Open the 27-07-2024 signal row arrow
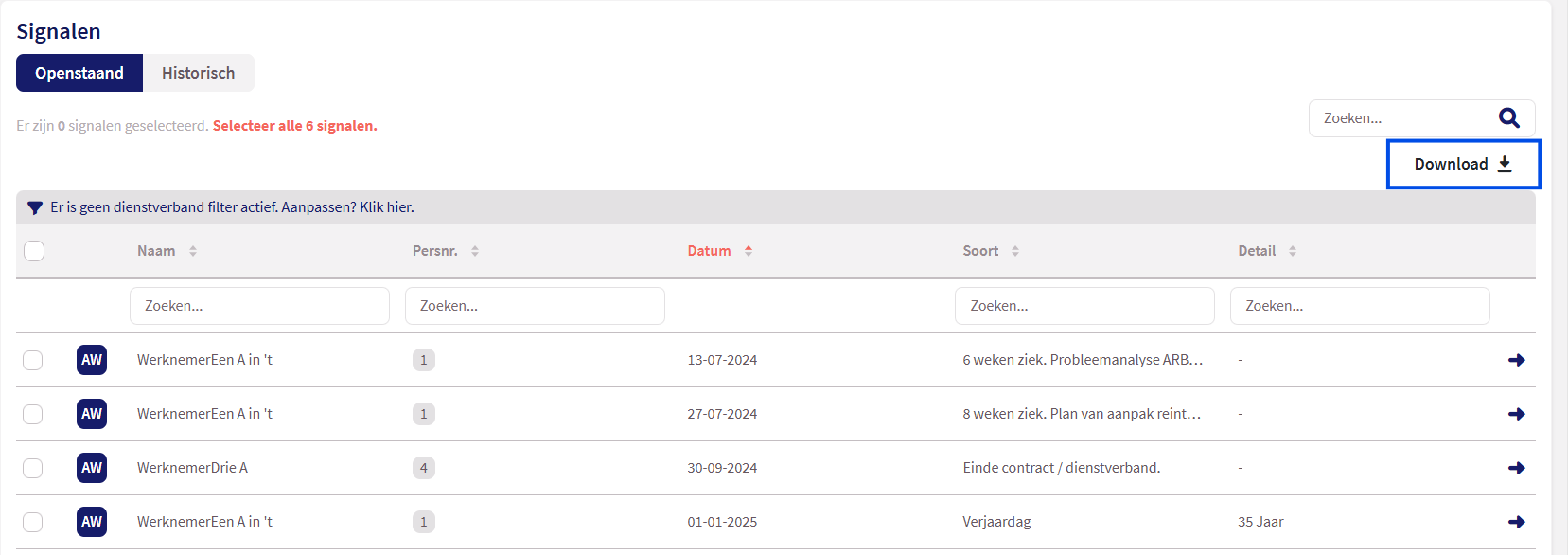Image resolution: width=1568 pixels, height=555 pixels. [x=1516, y=414]
